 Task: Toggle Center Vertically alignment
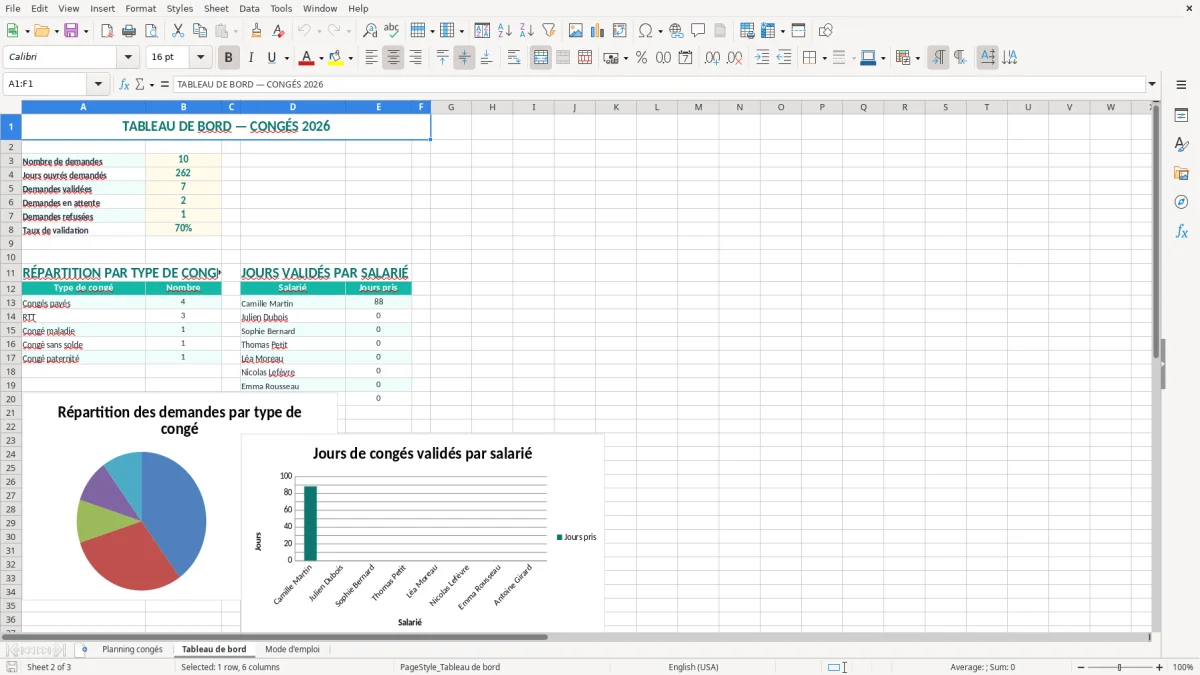pos(464,58)
